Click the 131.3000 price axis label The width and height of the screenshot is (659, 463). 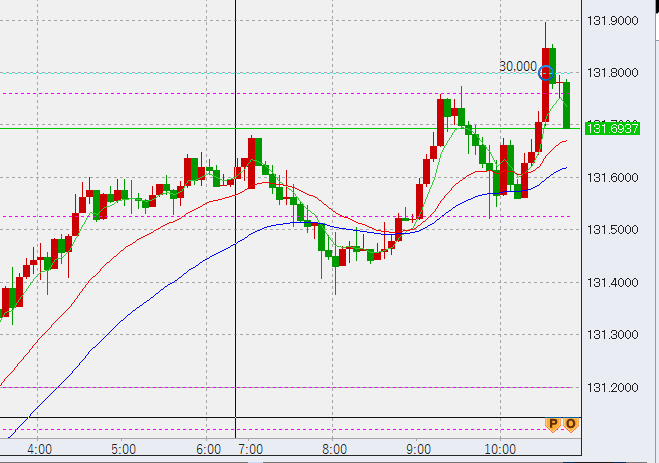click(616, 335)
